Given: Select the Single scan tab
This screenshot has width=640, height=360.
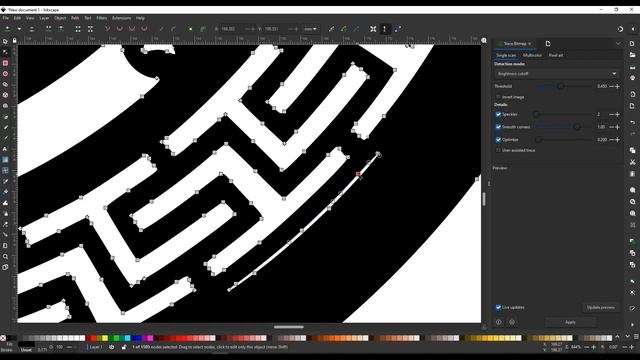Looking at the screenshot, I should click(x=506, y=55).
